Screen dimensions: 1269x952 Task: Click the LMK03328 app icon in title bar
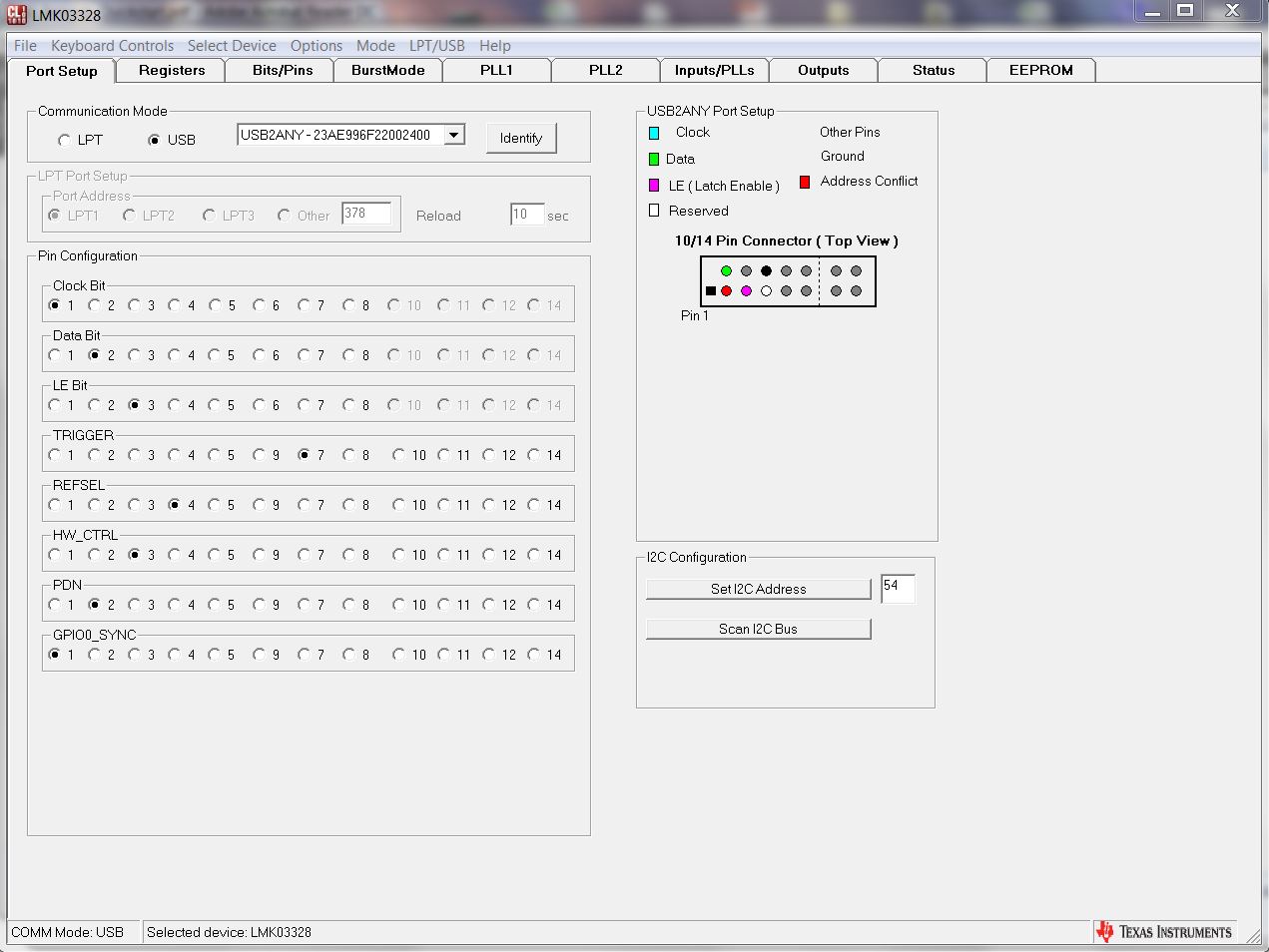click(x=17, y=15)
